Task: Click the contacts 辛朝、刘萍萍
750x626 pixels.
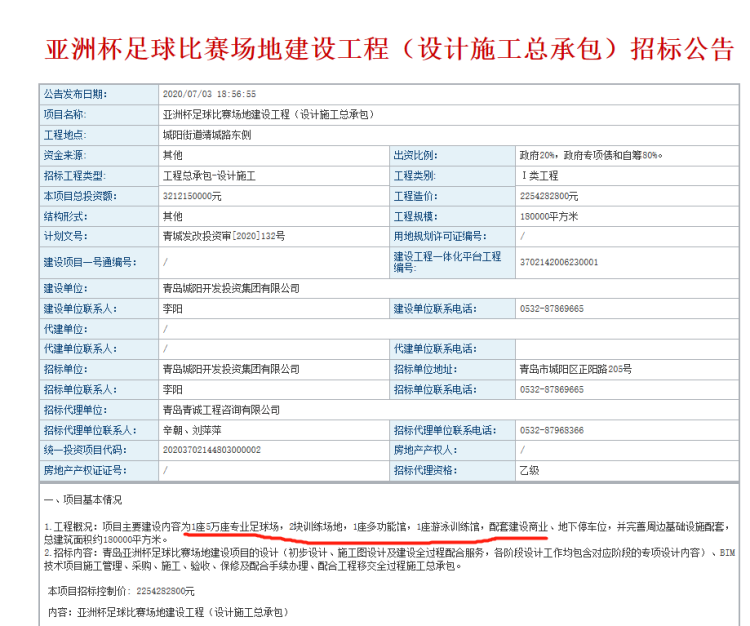Action: click(192, 431)
